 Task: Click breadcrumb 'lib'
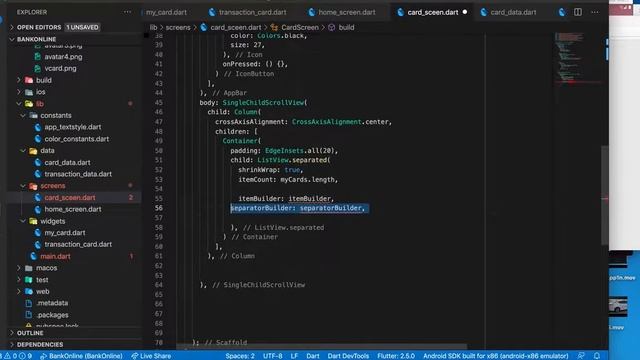coord(153,27)
